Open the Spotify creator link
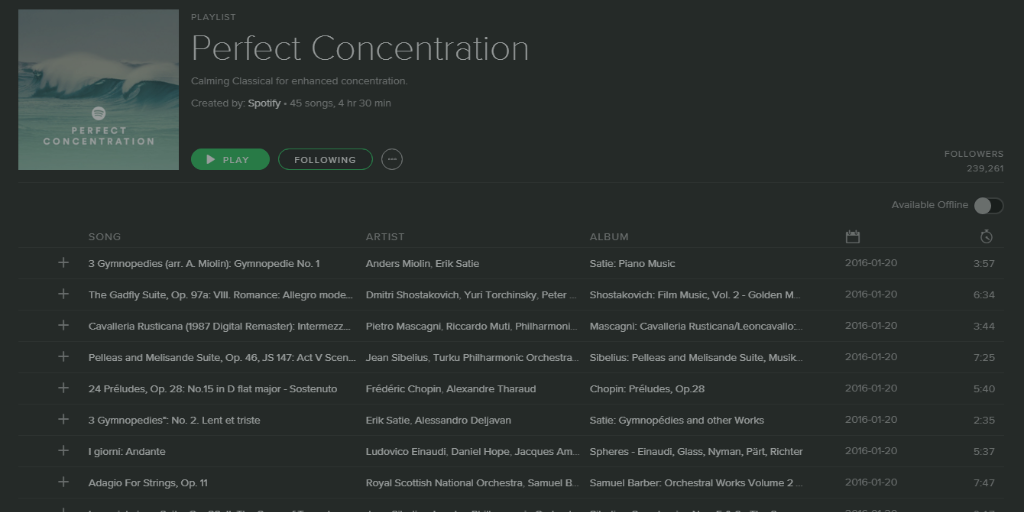The width and height of the screenshot is (1024, 512). [264, 103]
